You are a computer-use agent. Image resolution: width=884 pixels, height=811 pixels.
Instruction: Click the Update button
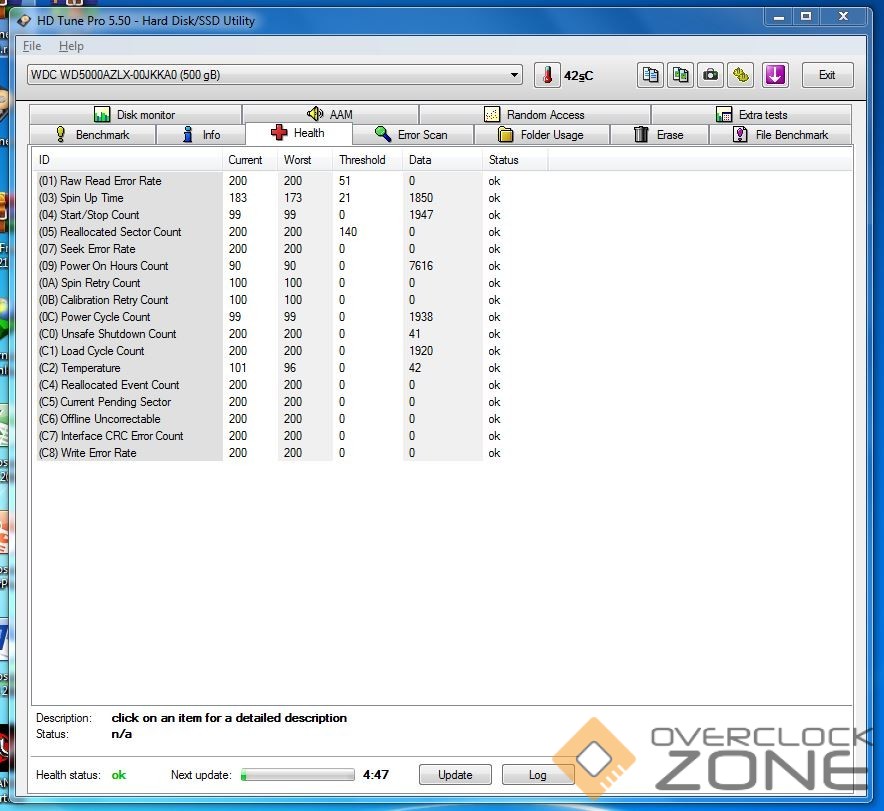point(455,775)
